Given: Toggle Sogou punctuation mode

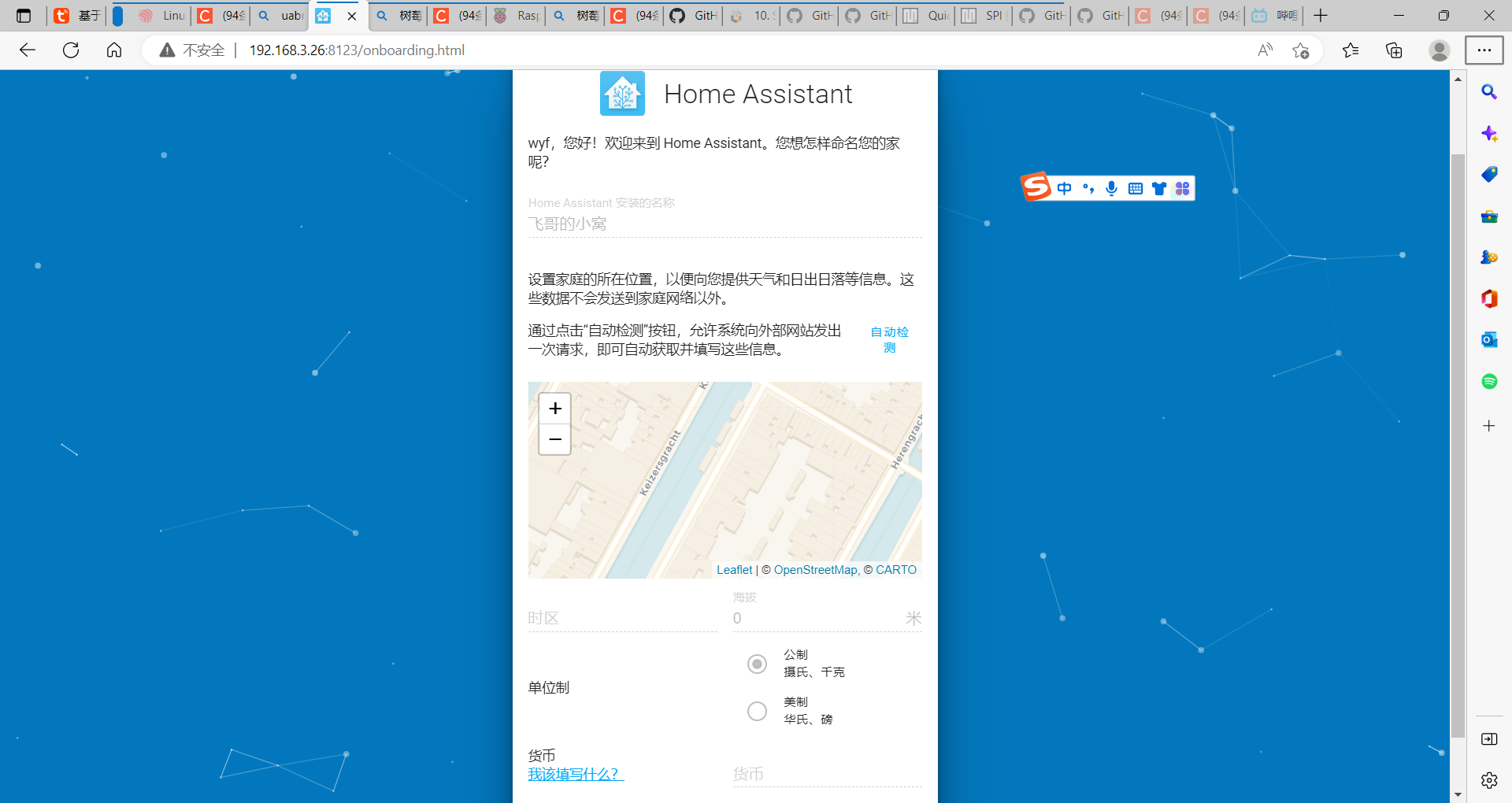Looking at the screenshot, I should pos(1088,188).
